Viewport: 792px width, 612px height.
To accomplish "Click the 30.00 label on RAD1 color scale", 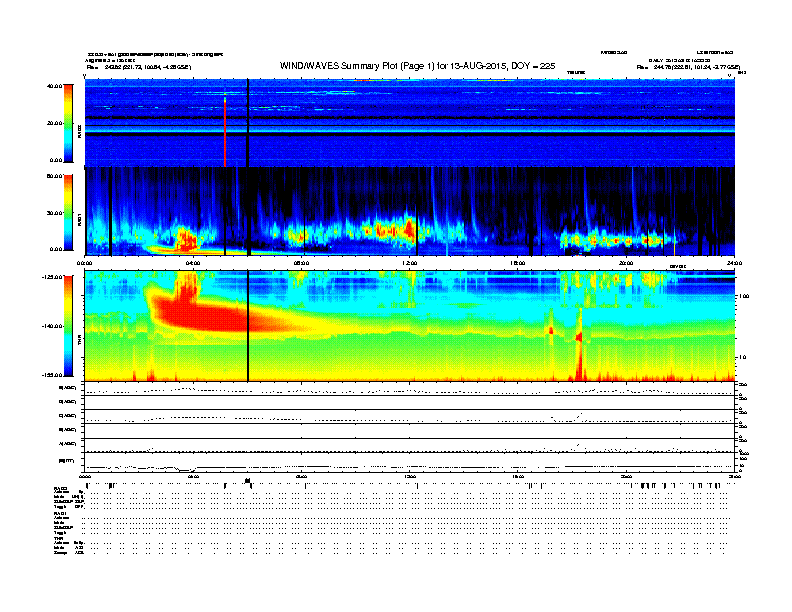I will (54, 213).
